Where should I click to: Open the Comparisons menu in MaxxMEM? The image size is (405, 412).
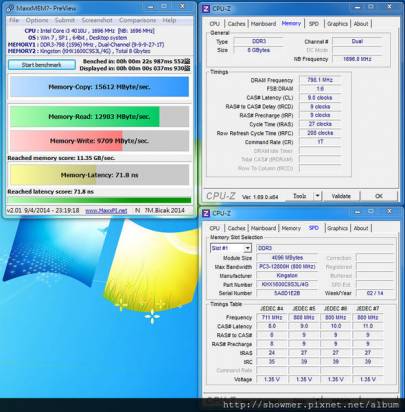pos(137,20)
